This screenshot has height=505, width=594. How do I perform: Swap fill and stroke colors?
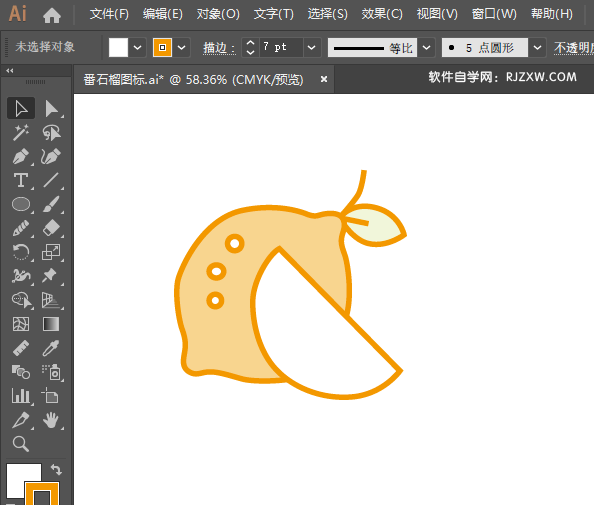(x=56, y=469)
